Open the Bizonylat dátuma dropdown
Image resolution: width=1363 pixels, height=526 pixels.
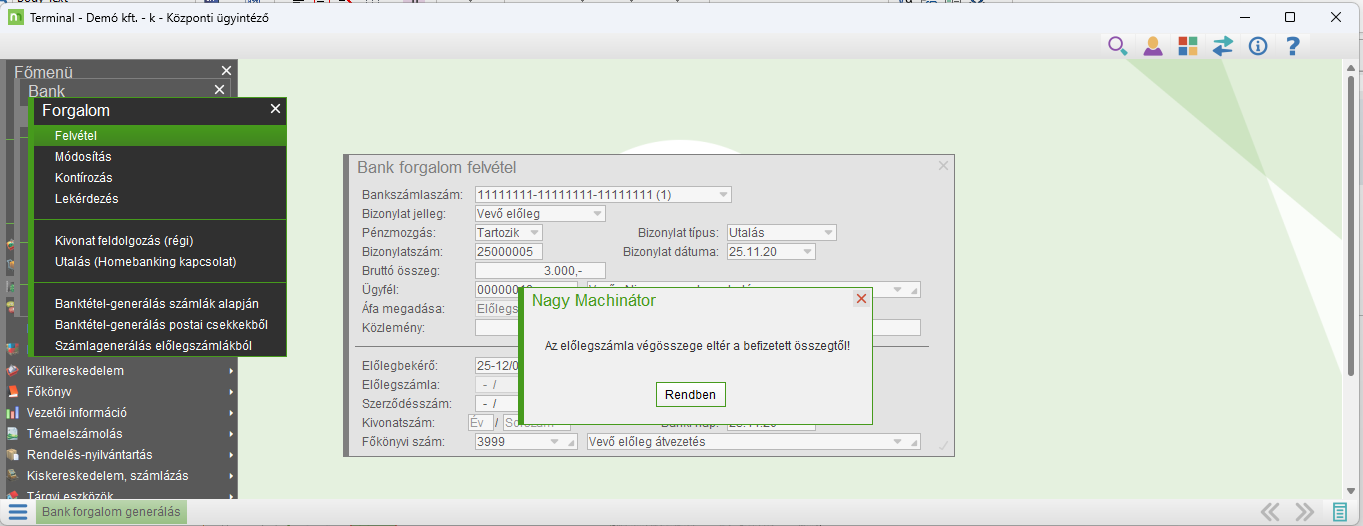click(x=808, y=251)
